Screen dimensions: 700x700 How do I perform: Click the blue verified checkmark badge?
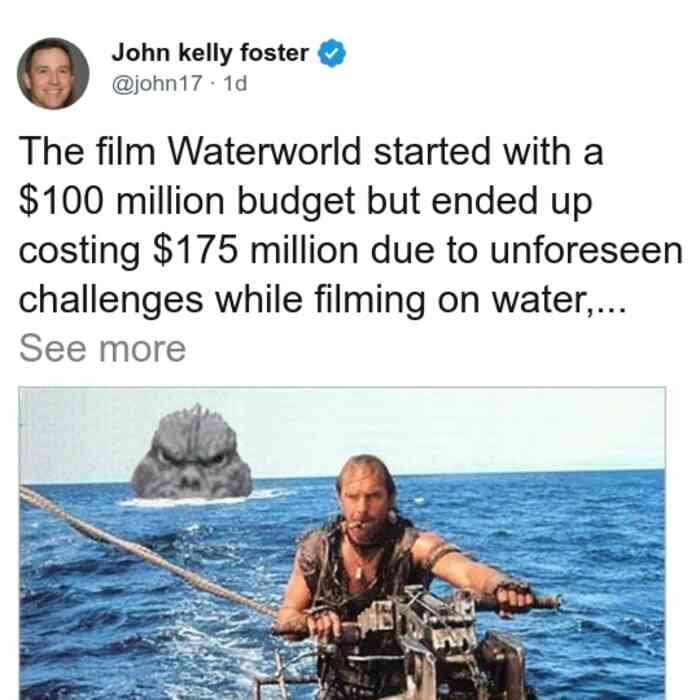(331, 53)
